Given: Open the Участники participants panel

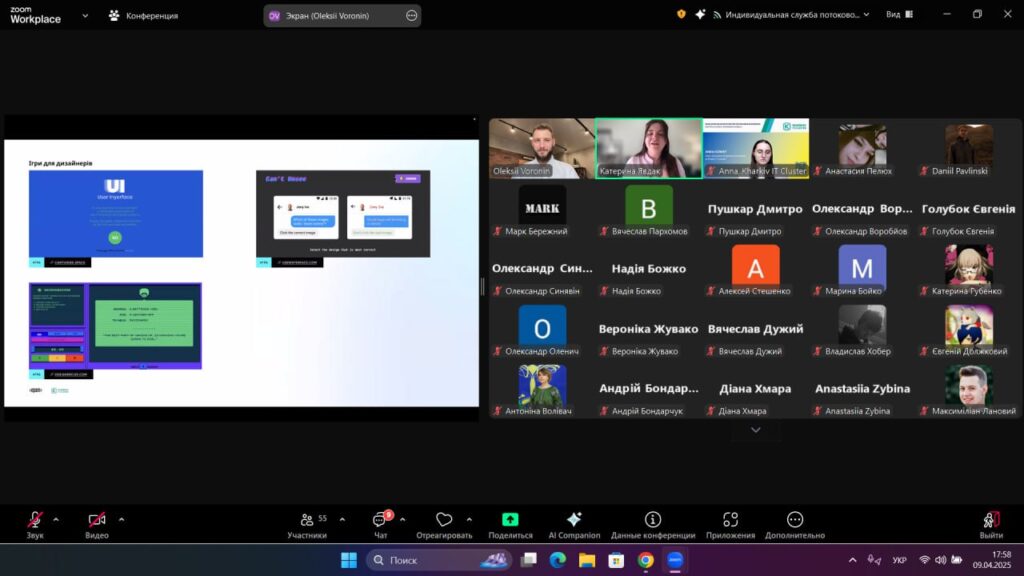Looking at the screenshot, I should (x=307, y=525).
